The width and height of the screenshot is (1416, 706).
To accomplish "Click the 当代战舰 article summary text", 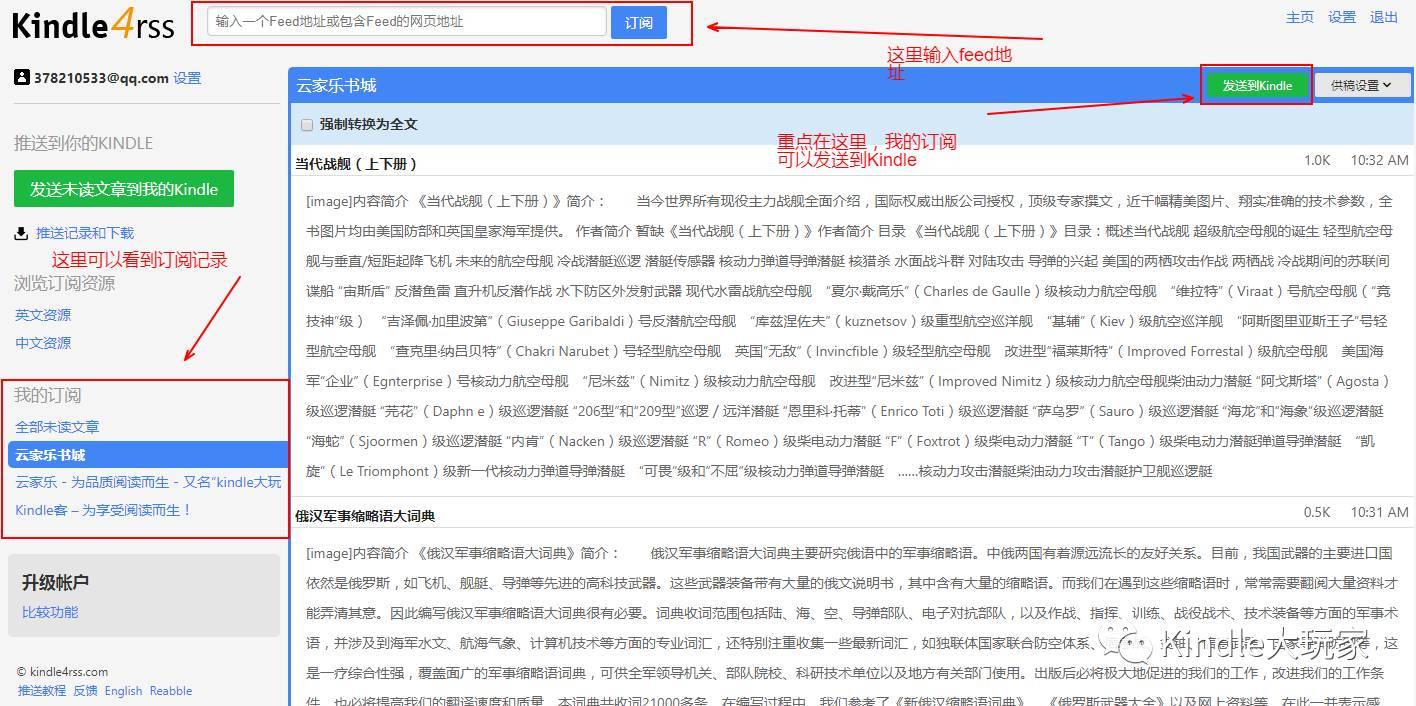I will pos(849,336).
